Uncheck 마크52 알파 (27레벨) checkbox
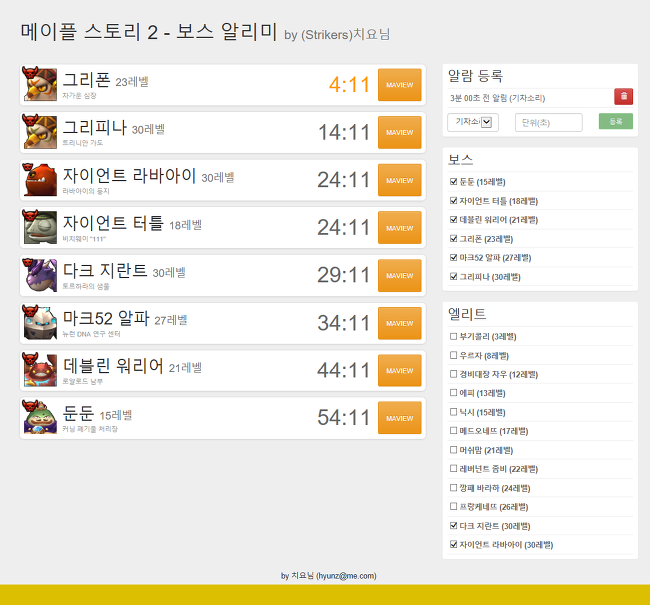 (453, 258)
